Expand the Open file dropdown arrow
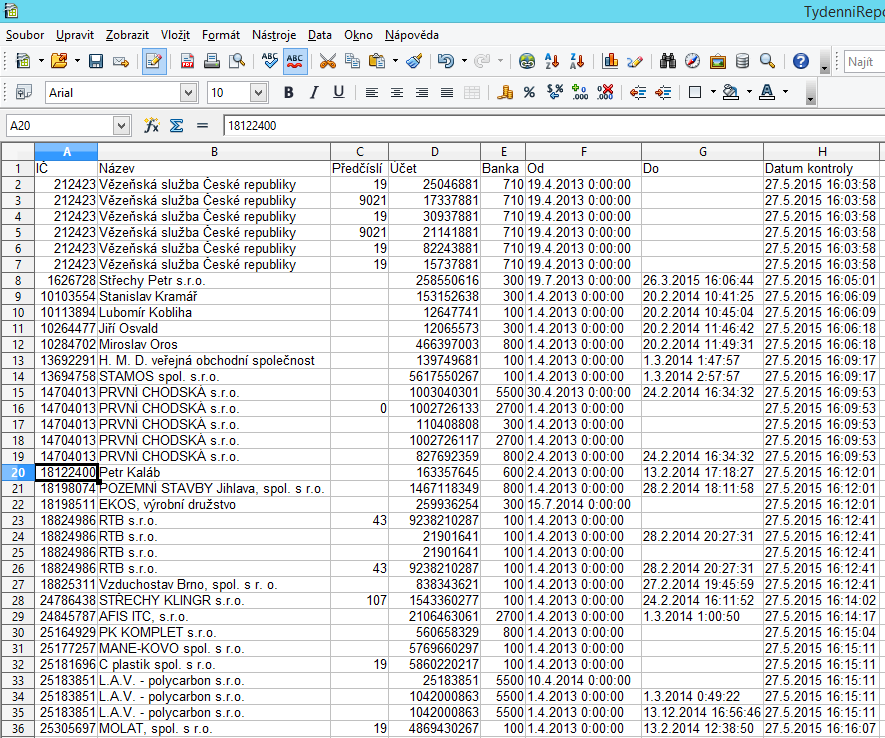 tap(77, 60)
